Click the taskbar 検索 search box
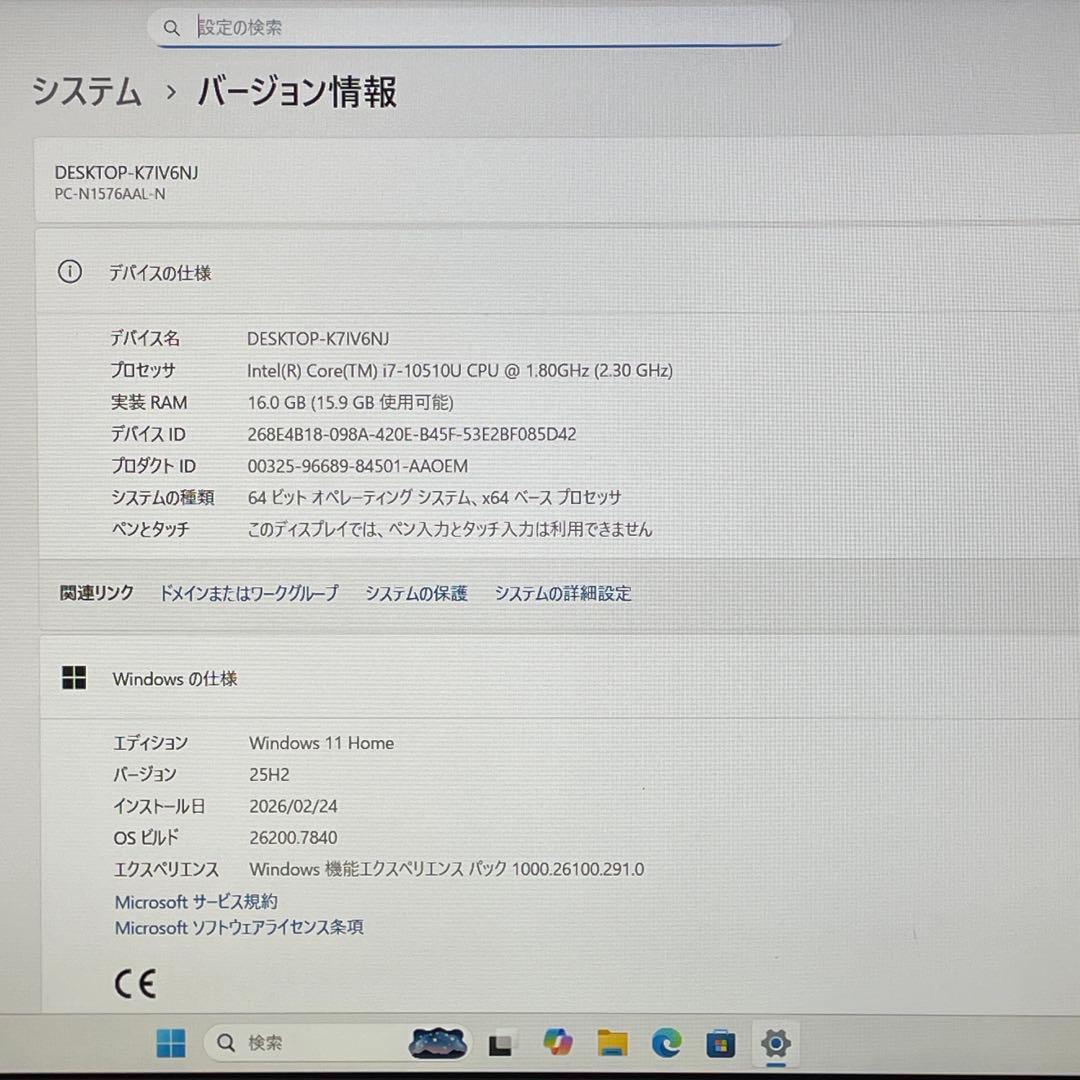The height and width of the screenshot is (1080, 1080). point(338,1043)
